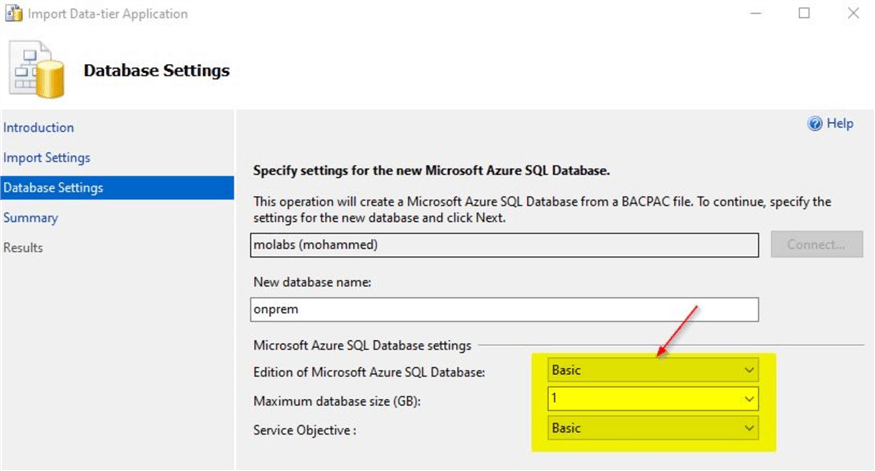The height and width of the screenshot is (471, 875).
Task: Expand the Maximum database size dropdown
Action: pos(653,399)
